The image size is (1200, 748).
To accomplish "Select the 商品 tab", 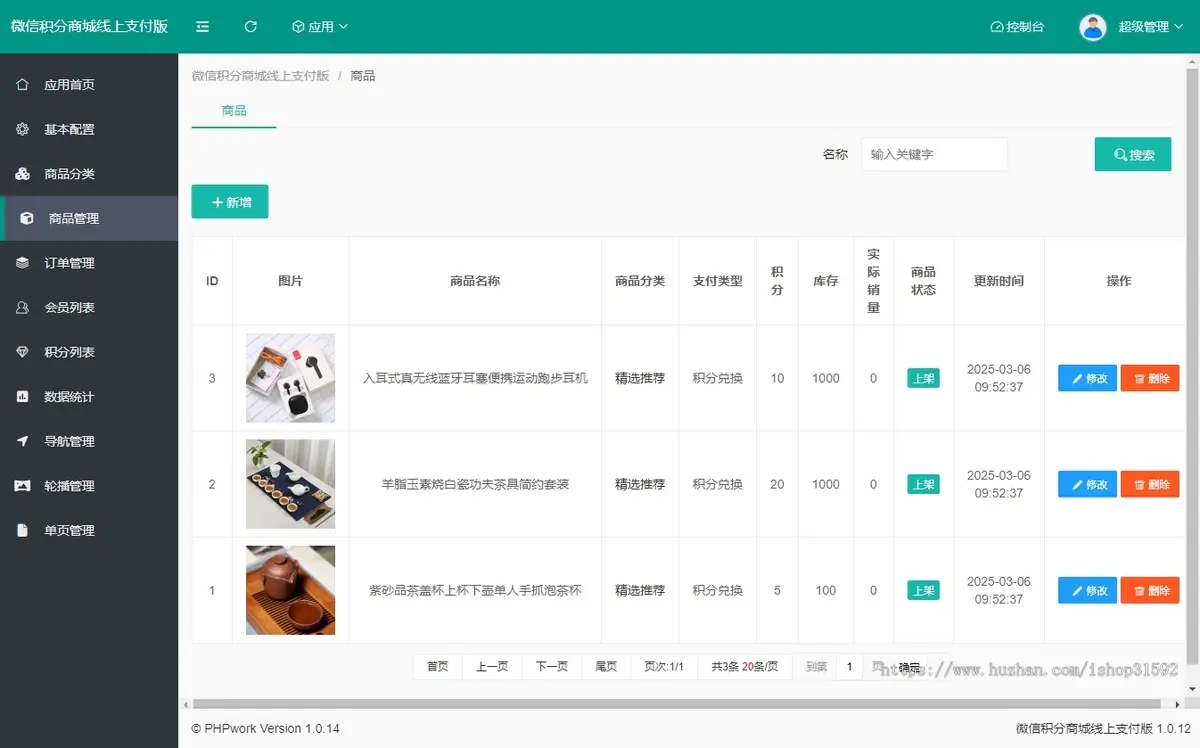I will [x=234, y=111].
